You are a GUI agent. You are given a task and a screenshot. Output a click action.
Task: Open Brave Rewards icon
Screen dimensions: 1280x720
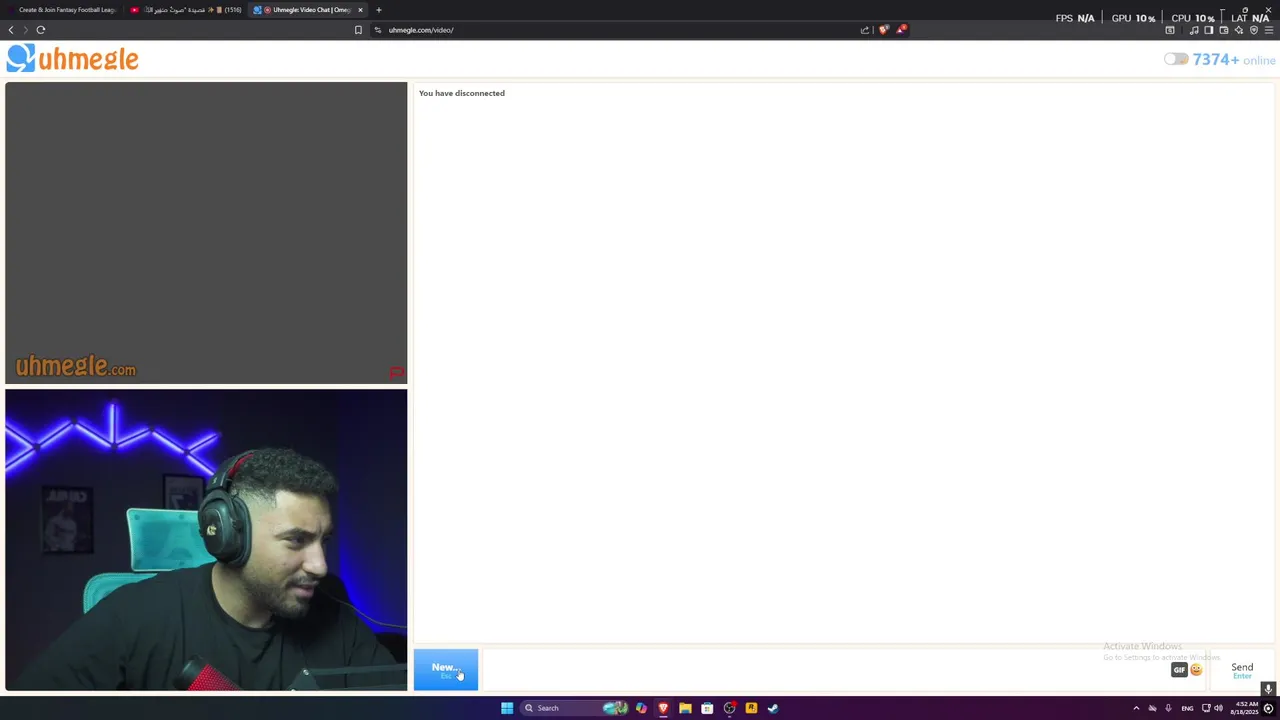tap(901, 30)
